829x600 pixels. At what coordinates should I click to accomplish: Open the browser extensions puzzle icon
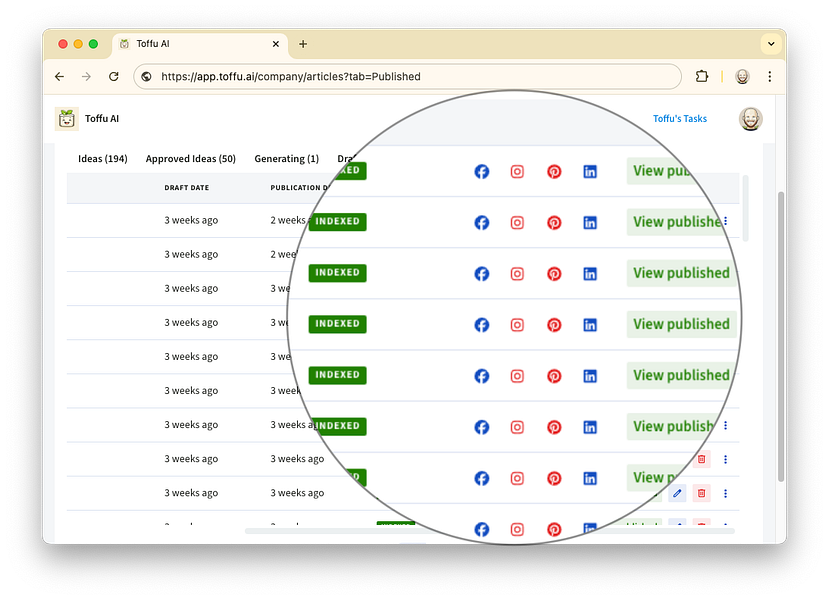click(x=702, y=77)
